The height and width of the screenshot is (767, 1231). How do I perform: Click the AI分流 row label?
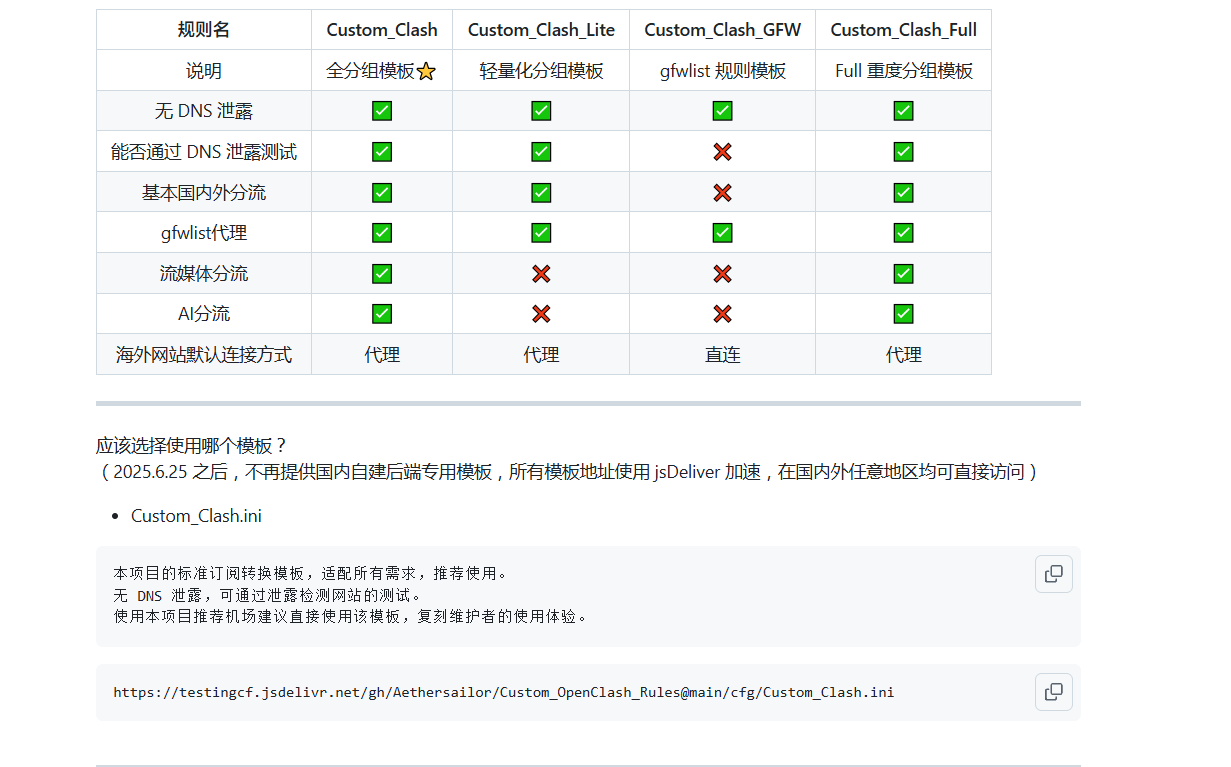point(204,314)
